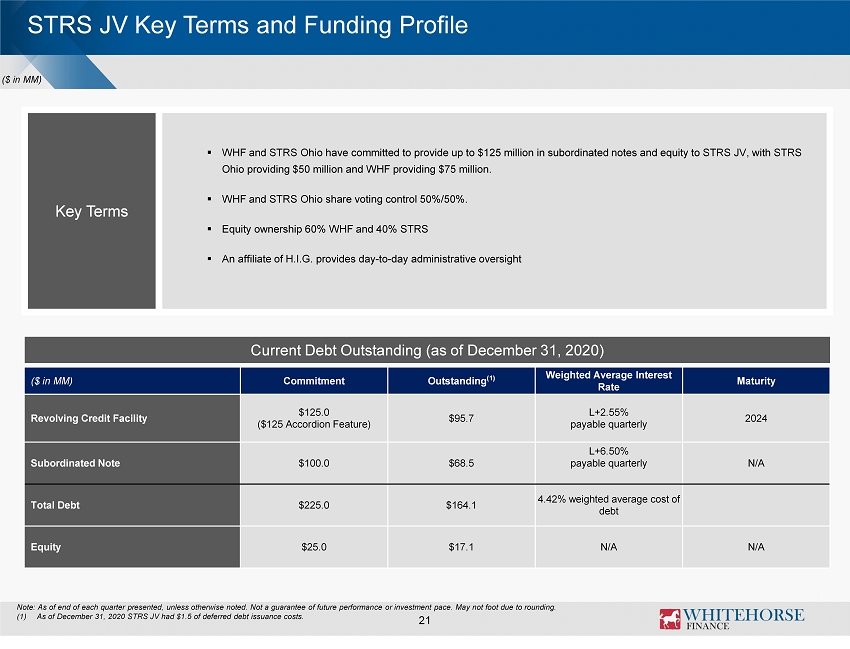Click the '($ in MM)' label under the title
The height and width of the screenshot is (649, 850).
[22, 80]
